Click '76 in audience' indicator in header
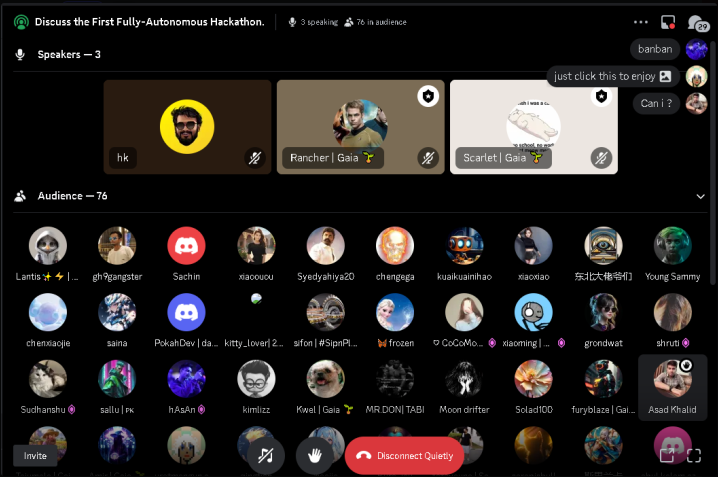This screenshot has width=718, height=477. pyautogui.click(x=375, y=22)
